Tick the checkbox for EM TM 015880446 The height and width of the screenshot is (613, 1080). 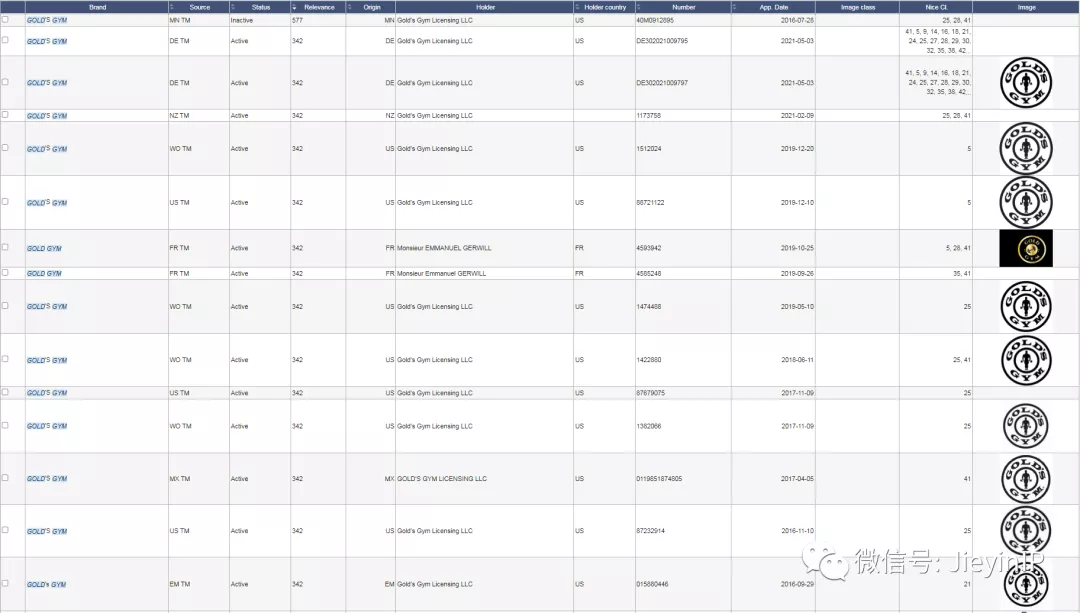(x=6, y=583)
